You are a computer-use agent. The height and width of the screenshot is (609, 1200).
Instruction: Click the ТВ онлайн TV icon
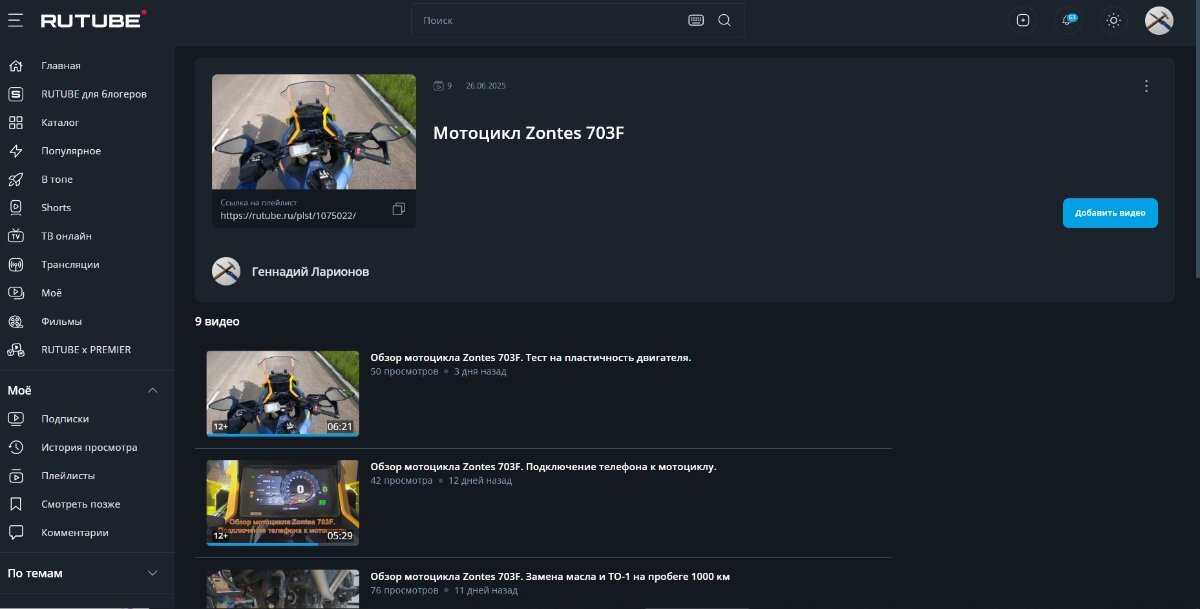click(15, 236)
